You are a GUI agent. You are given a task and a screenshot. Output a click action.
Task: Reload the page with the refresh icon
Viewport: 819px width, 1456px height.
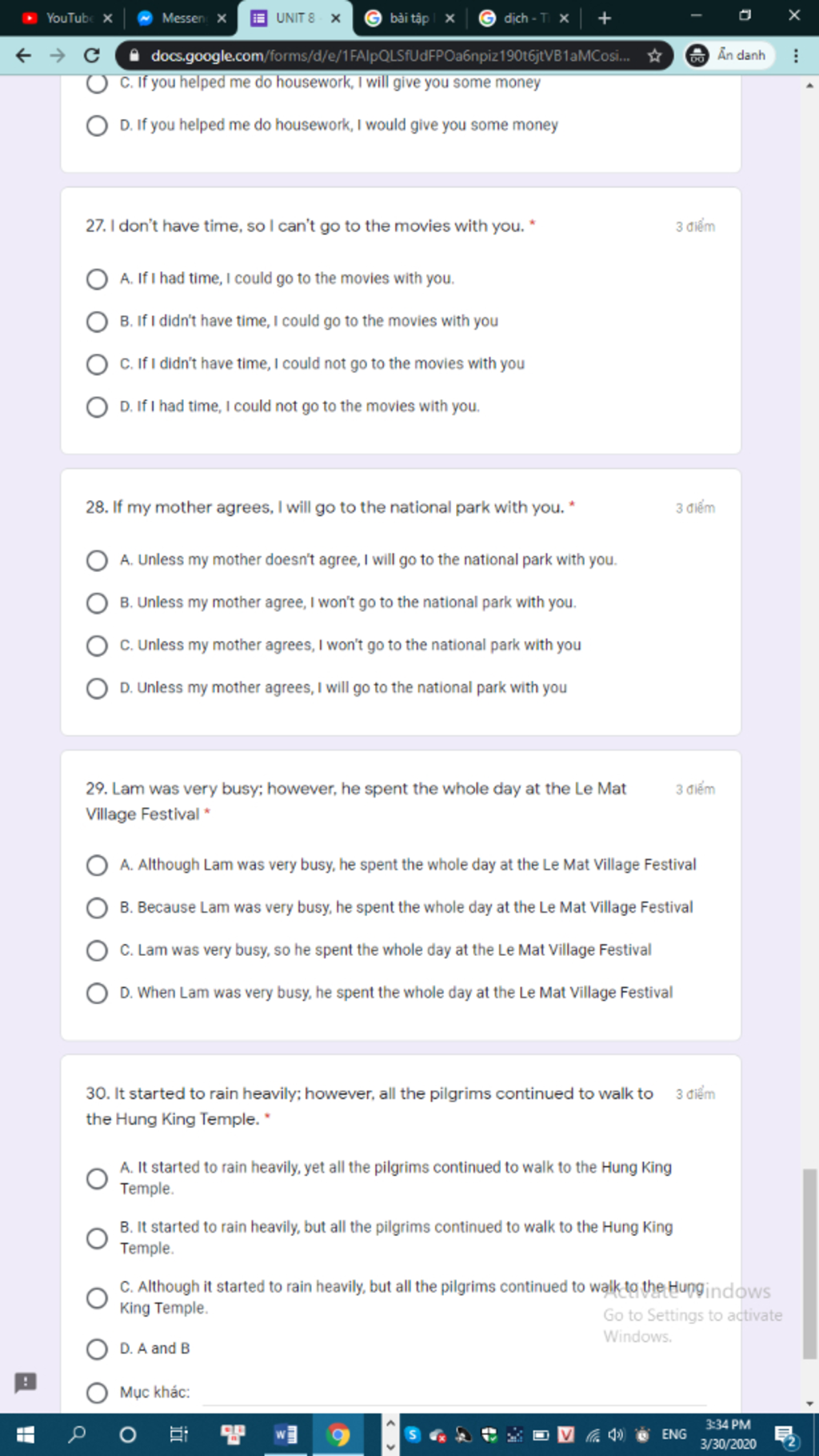[x=92, y=55]
